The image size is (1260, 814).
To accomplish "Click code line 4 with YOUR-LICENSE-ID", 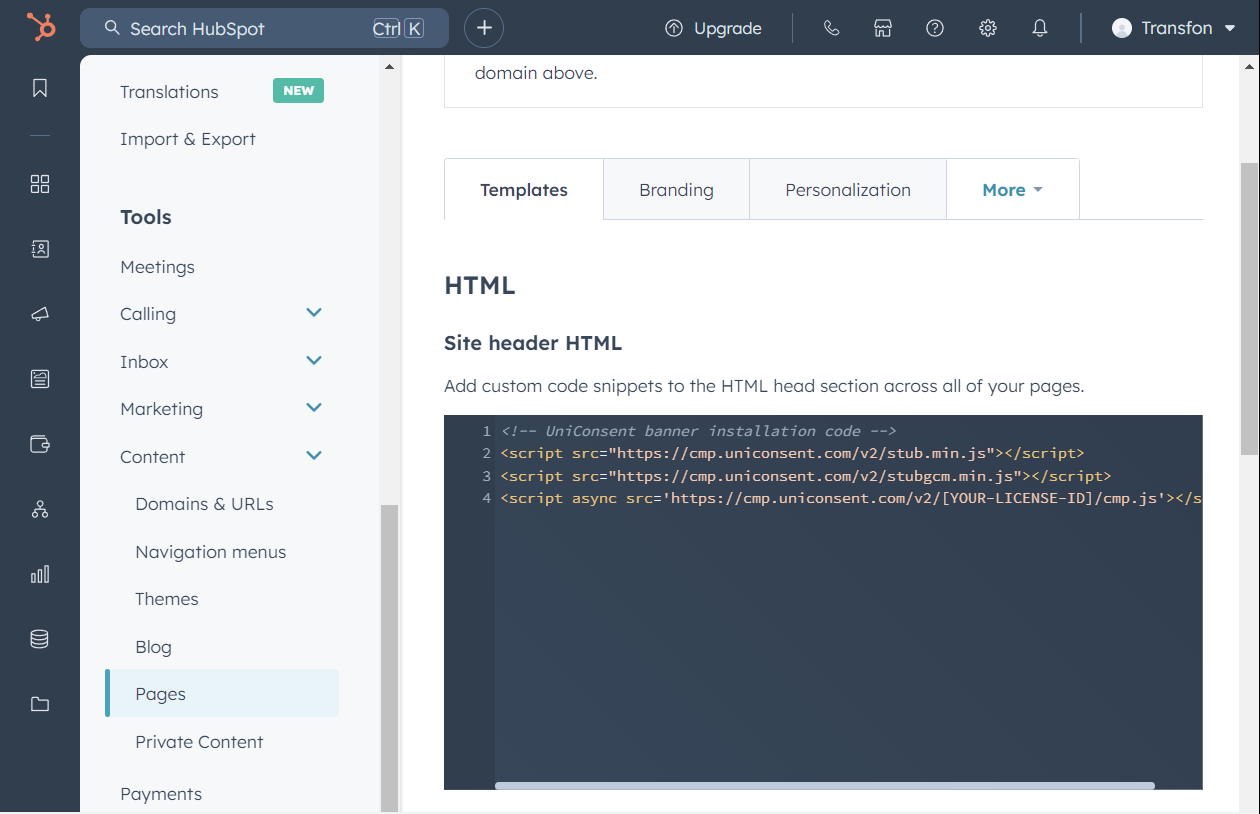I will click(x=851, y=498).
